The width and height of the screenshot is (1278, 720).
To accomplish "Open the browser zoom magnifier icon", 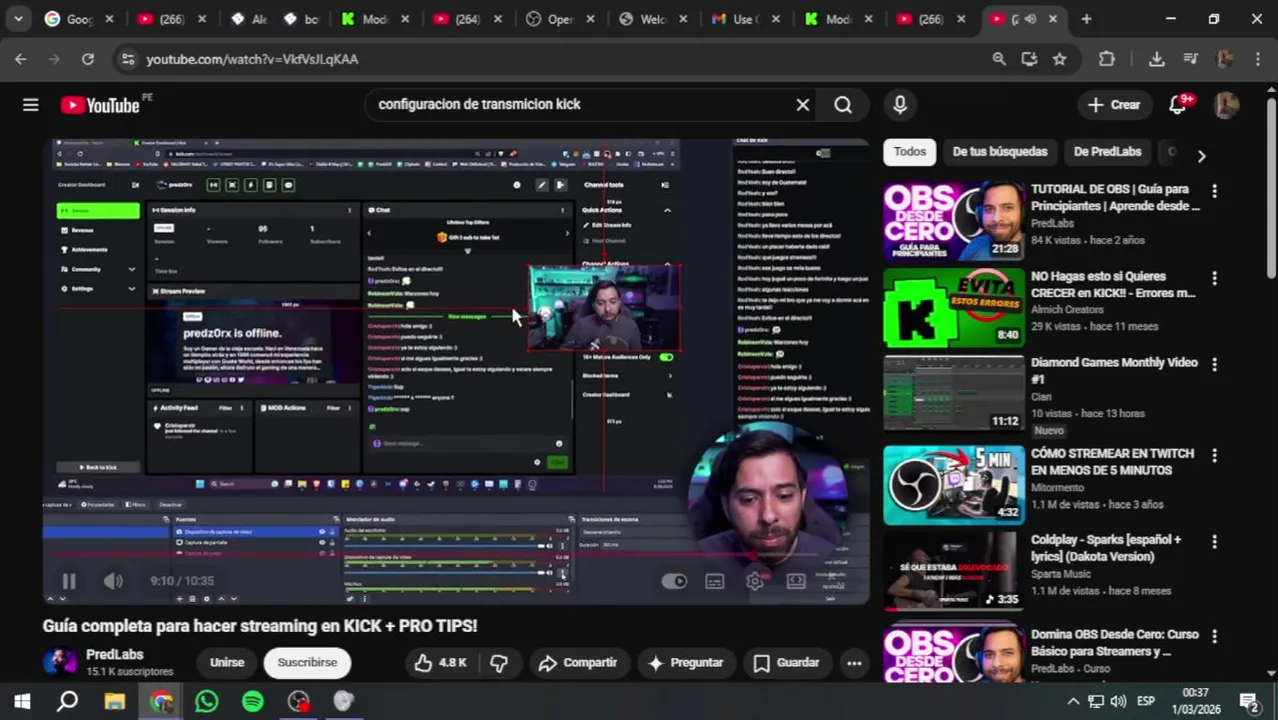I will (x=999, y=59).
